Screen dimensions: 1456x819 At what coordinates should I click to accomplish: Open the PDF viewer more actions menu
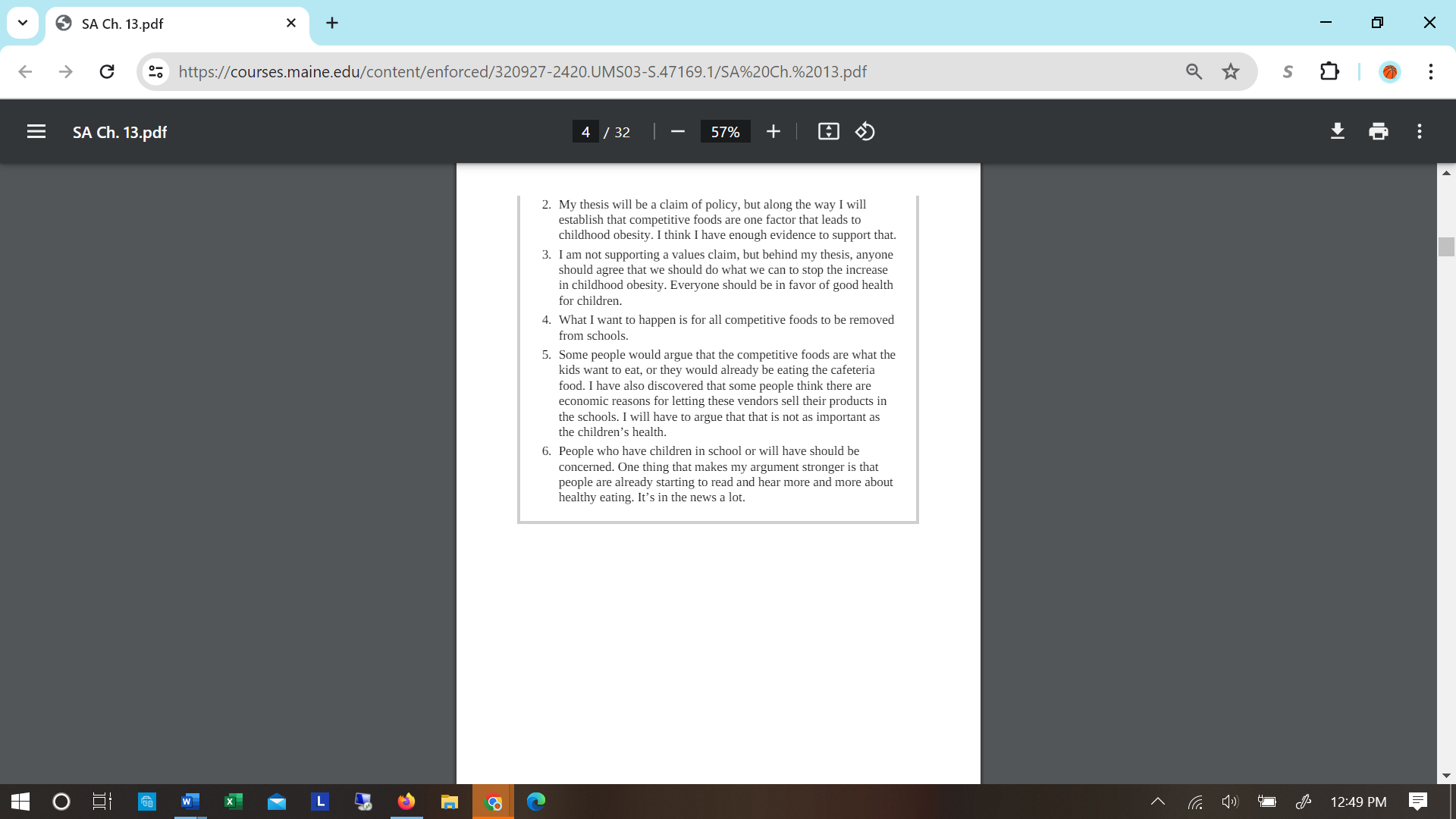point(1420,132)
